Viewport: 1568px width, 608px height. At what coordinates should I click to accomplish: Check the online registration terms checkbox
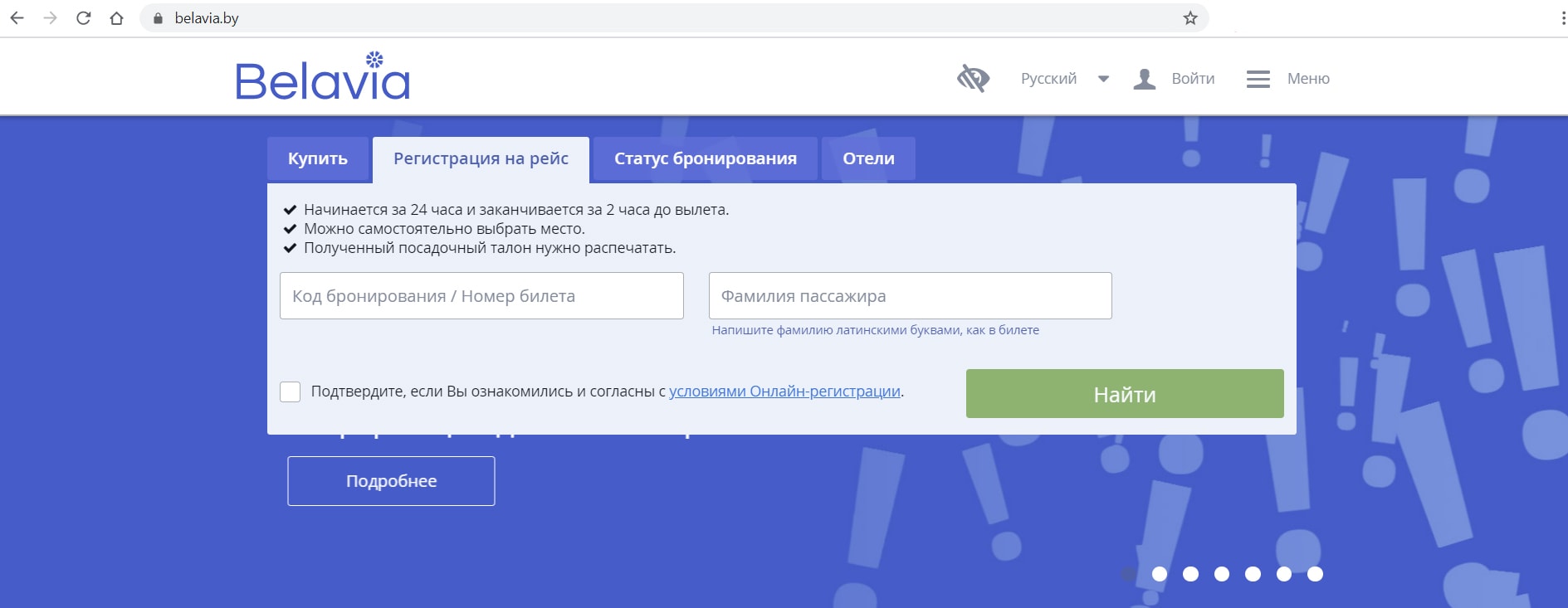point(291,392)
